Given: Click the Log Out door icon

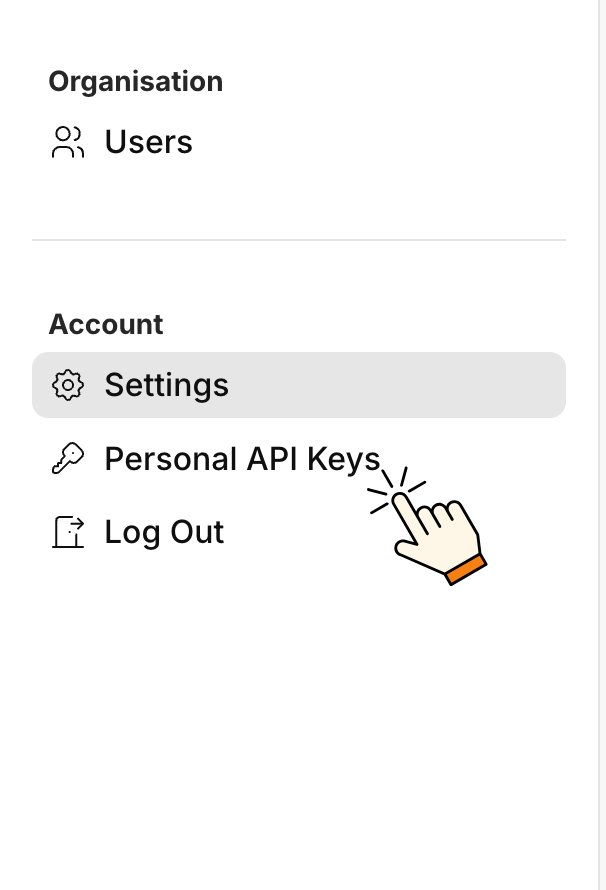Looking at the screenshot, I should click(68, 532).
